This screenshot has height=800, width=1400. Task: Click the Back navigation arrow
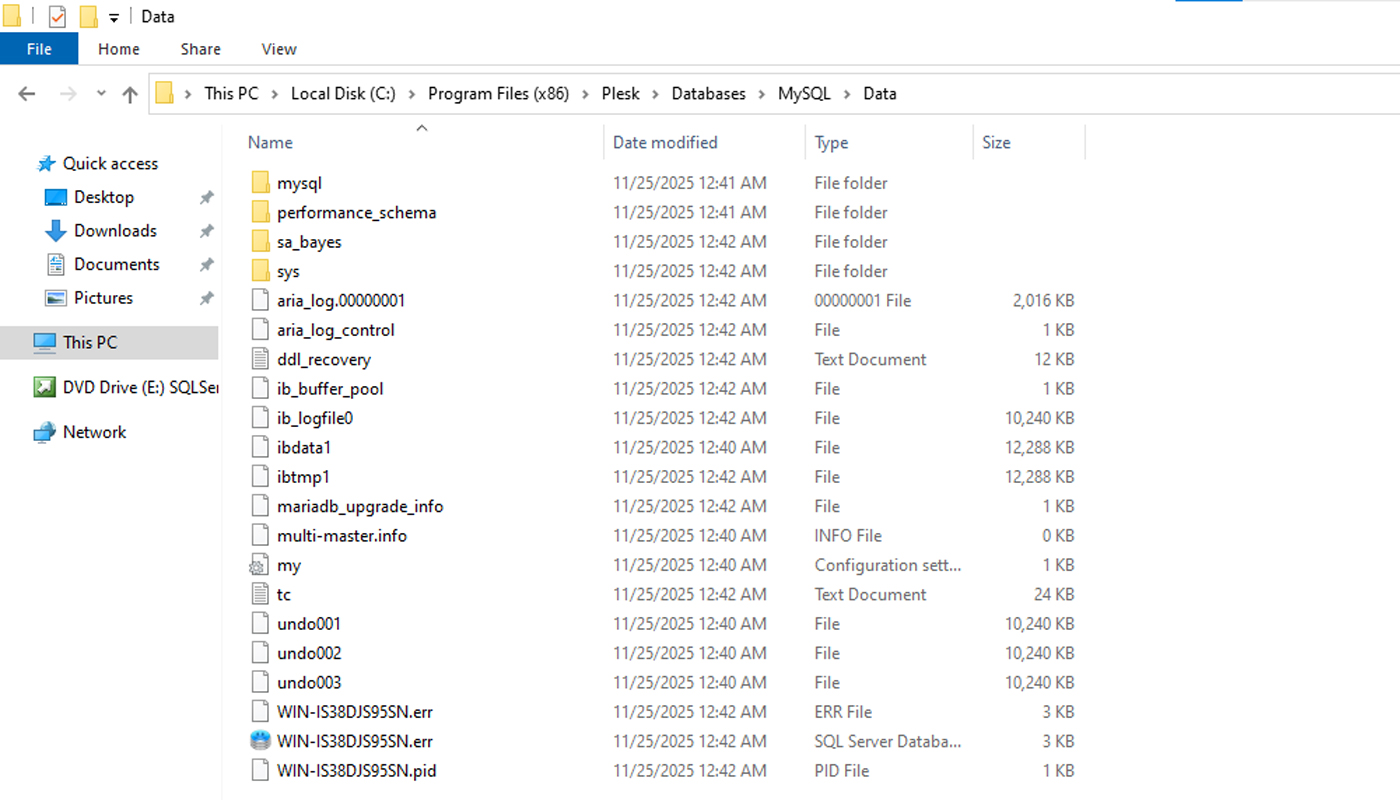point(27,94)
